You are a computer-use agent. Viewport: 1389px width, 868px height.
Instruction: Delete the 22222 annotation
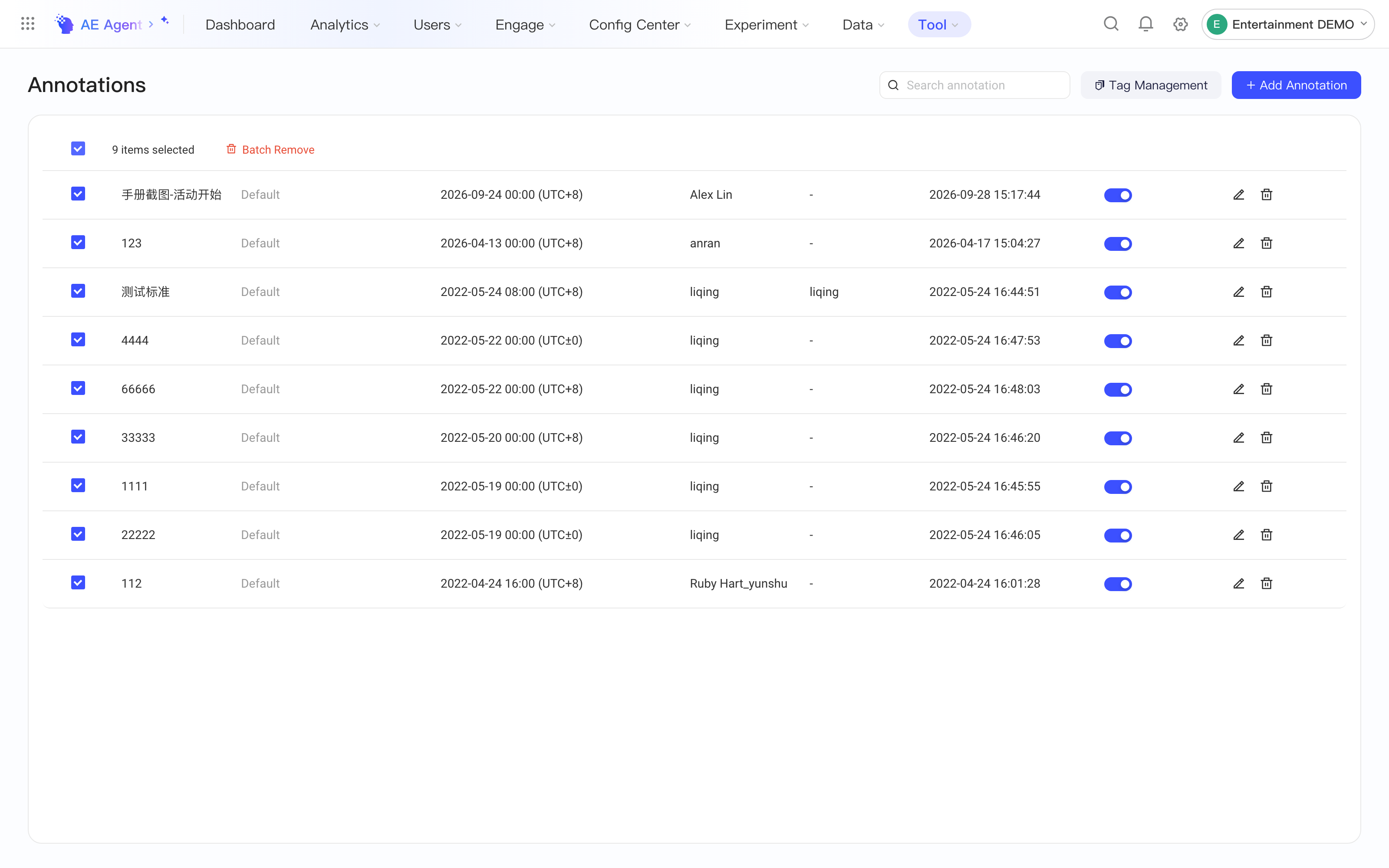[x=1266, y=535]
